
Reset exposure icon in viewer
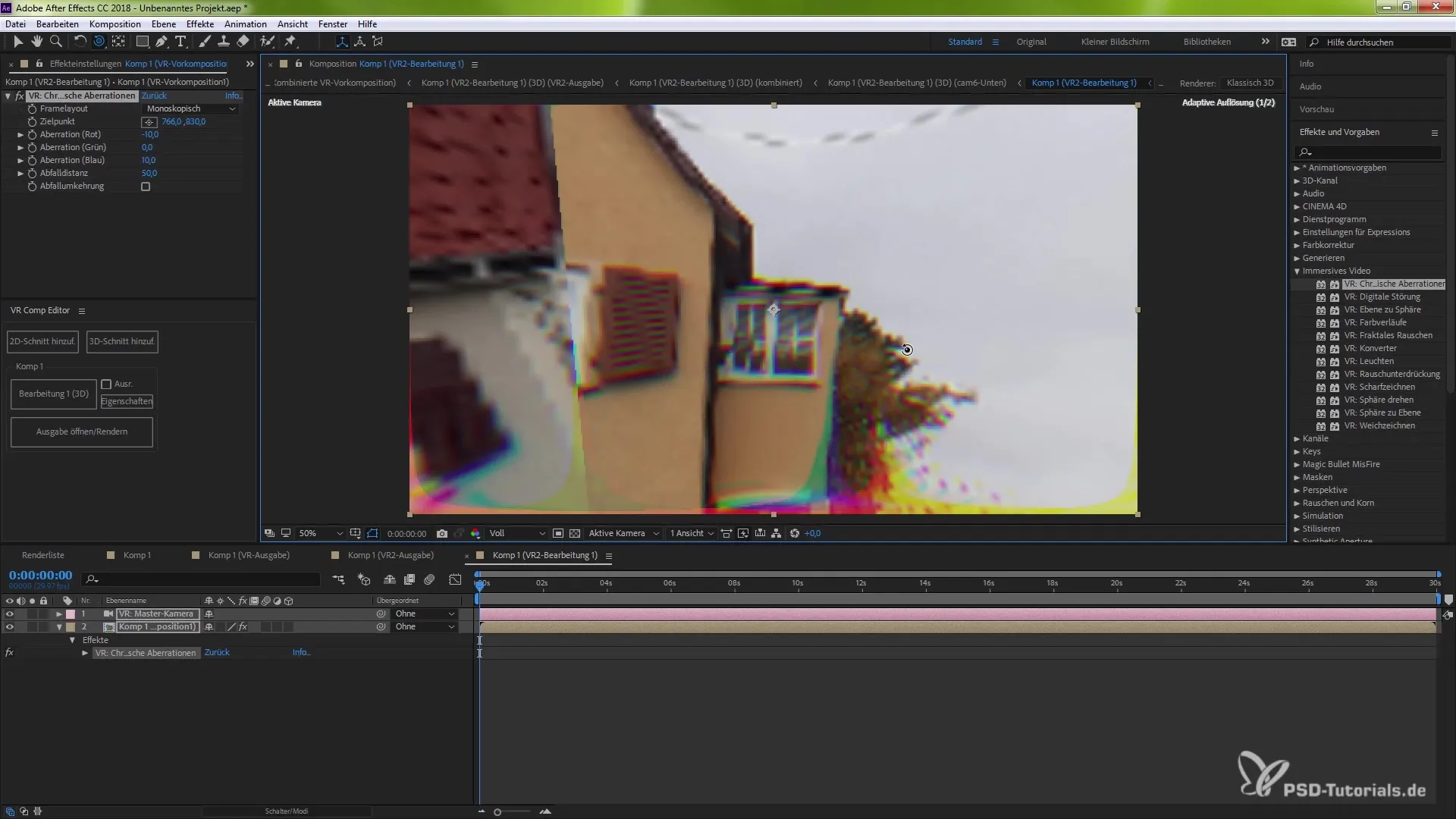click(795, 533)
